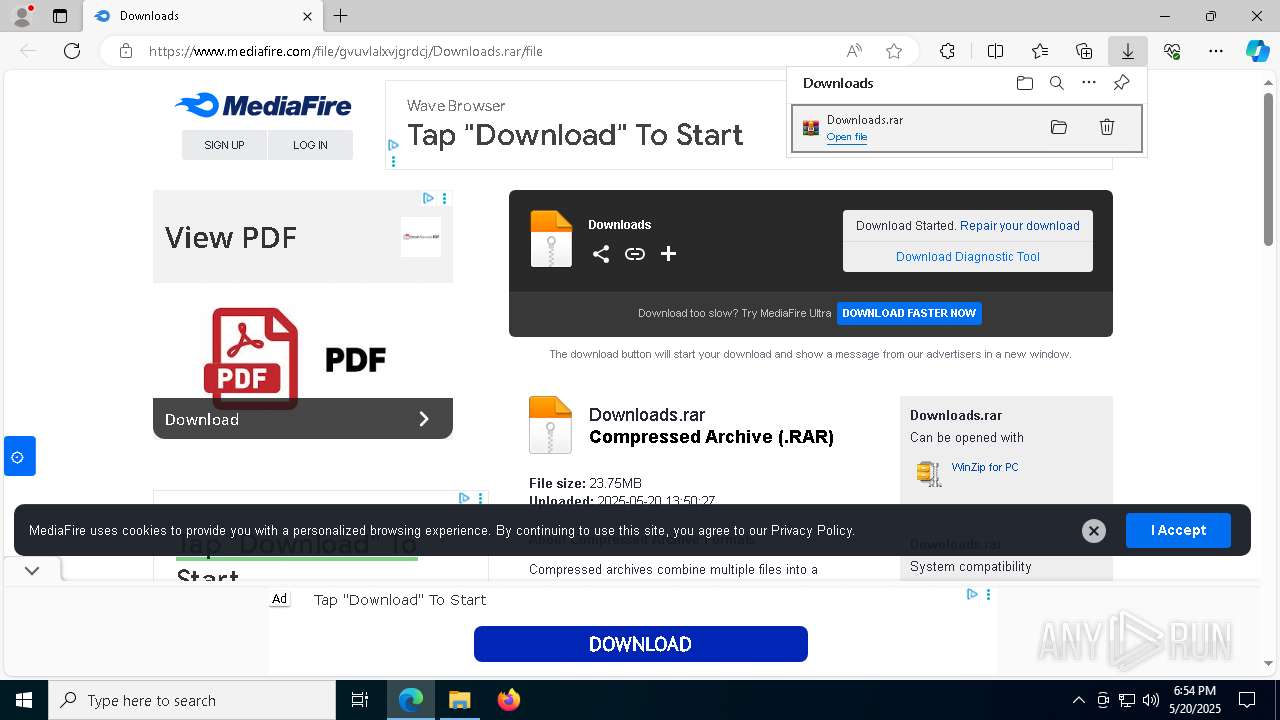The width and height of the screenshot is (1280, 720).
Task: Click Open file link for Downloads.rar
Action: coord(847,137)
